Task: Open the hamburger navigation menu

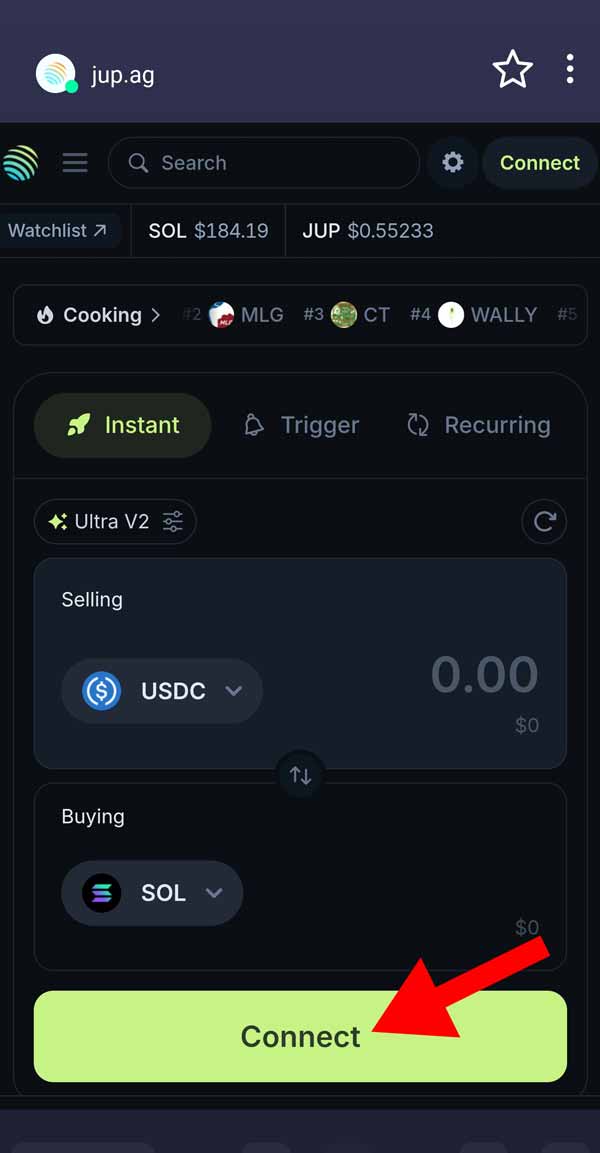Action: coord(75,163)
